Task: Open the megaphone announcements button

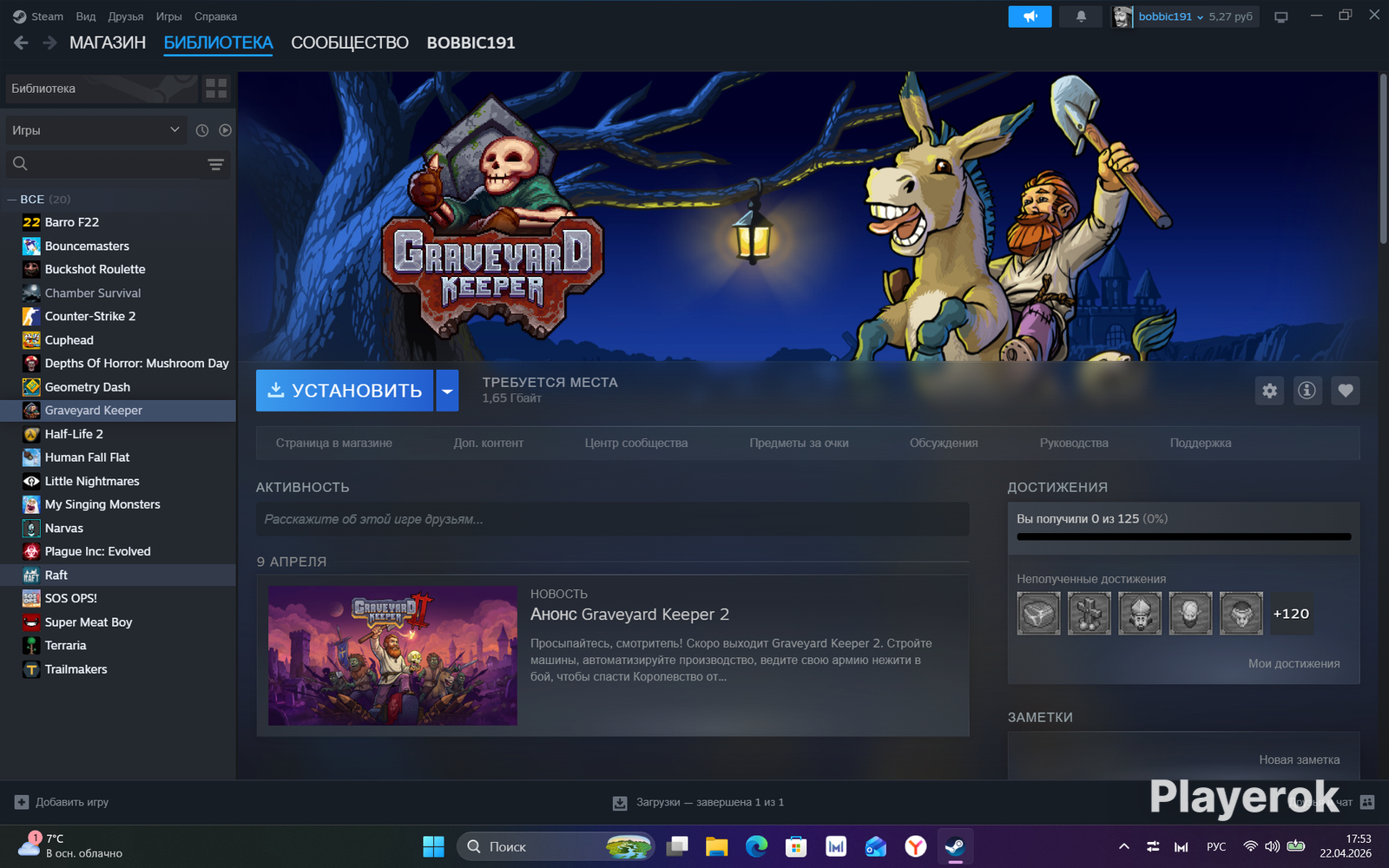Action: [x=1030, y=16]
